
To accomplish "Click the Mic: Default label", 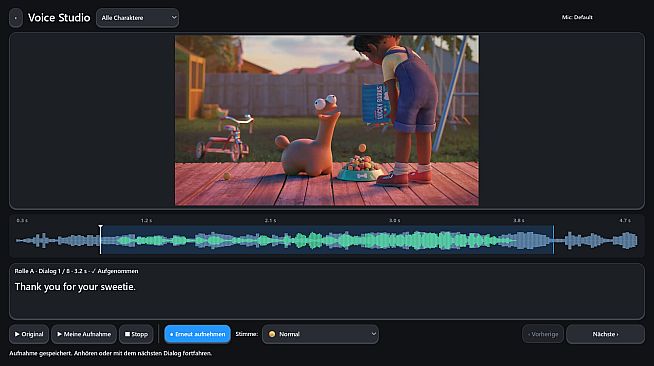I will pos(577,18).
